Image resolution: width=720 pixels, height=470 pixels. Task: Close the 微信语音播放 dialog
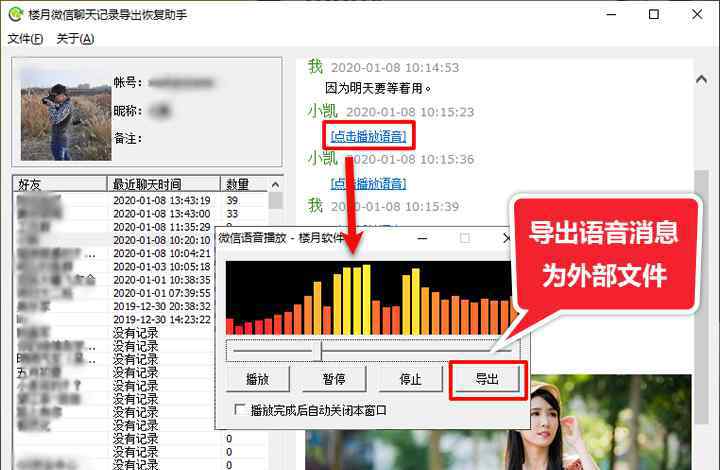(507, 238)
